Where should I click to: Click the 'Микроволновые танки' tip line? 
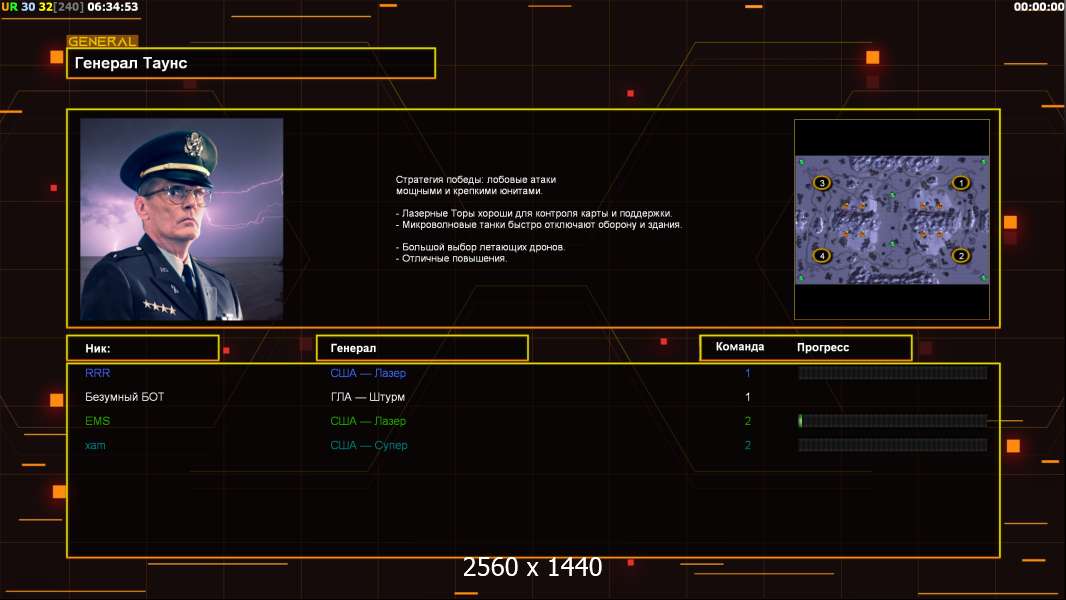[538, 225]
